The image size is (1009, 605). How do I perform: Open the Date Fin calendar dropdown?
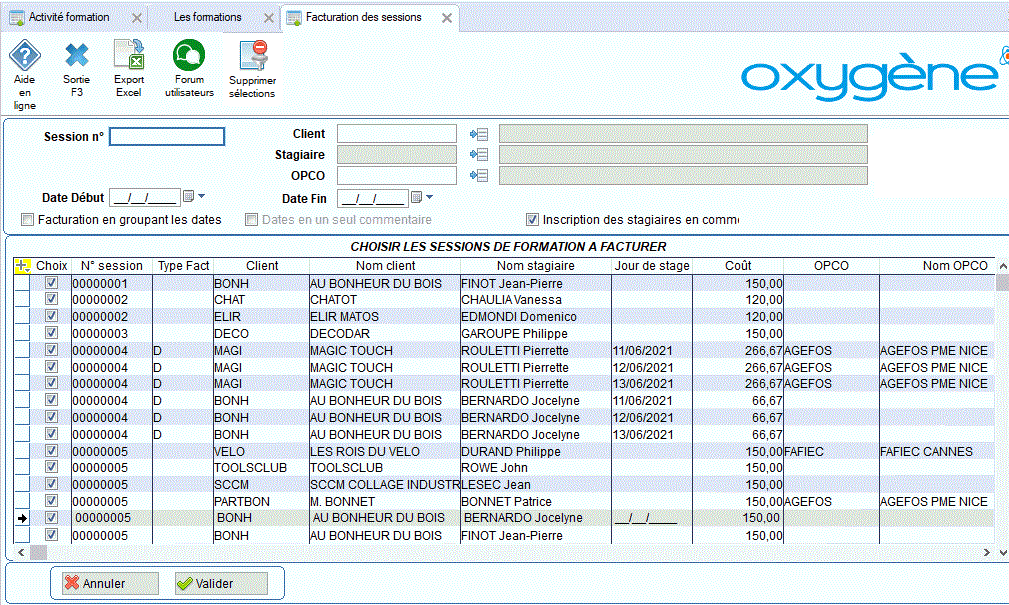417,198
